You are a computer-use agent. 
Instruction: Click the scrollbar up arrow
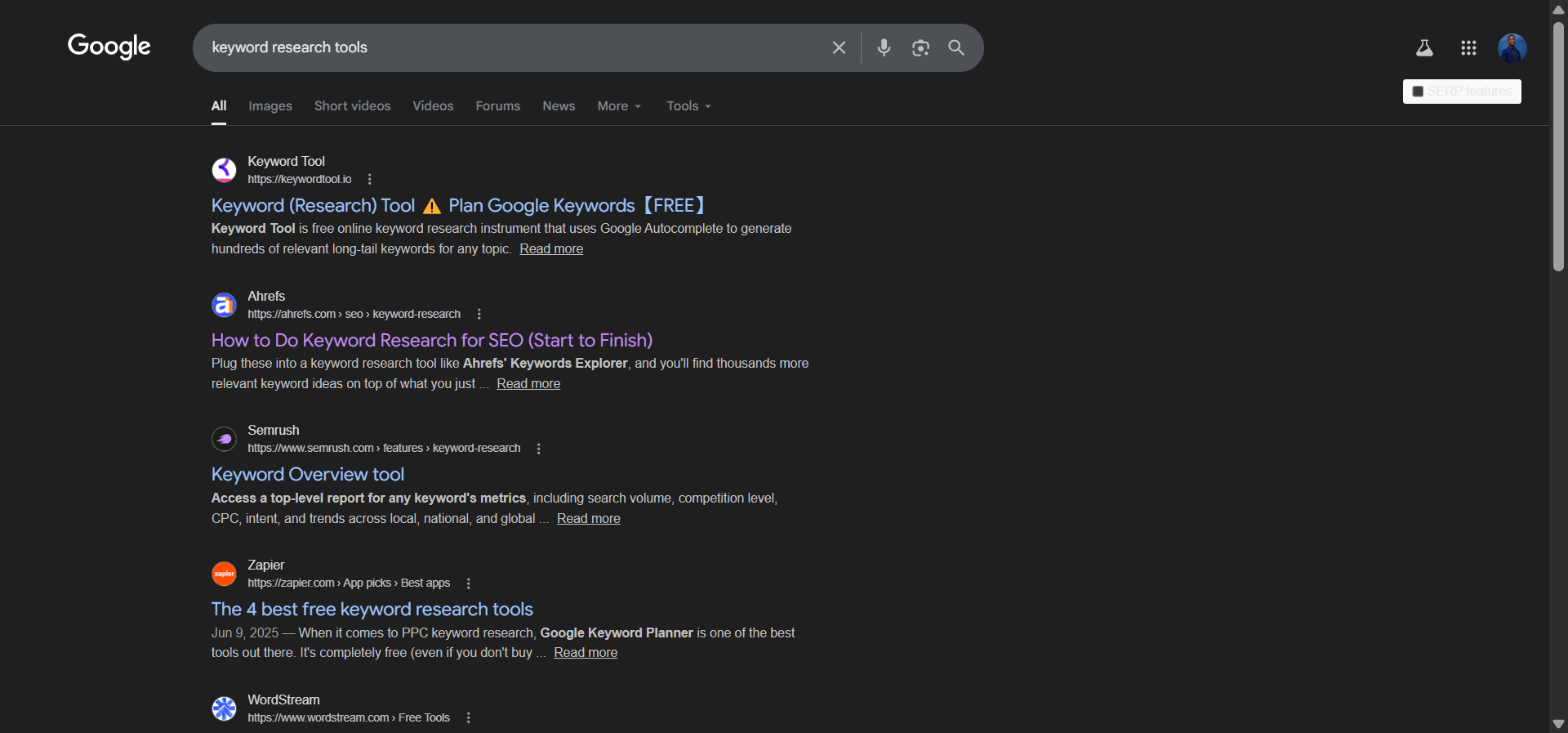pyautogui.click(x=1558, y=9)
